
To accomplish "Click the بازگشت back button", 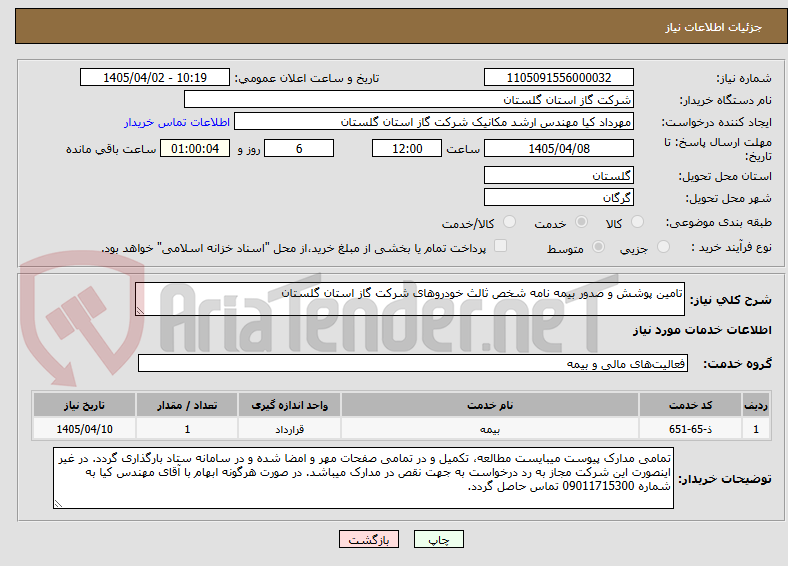I will [x=369, y=539].
